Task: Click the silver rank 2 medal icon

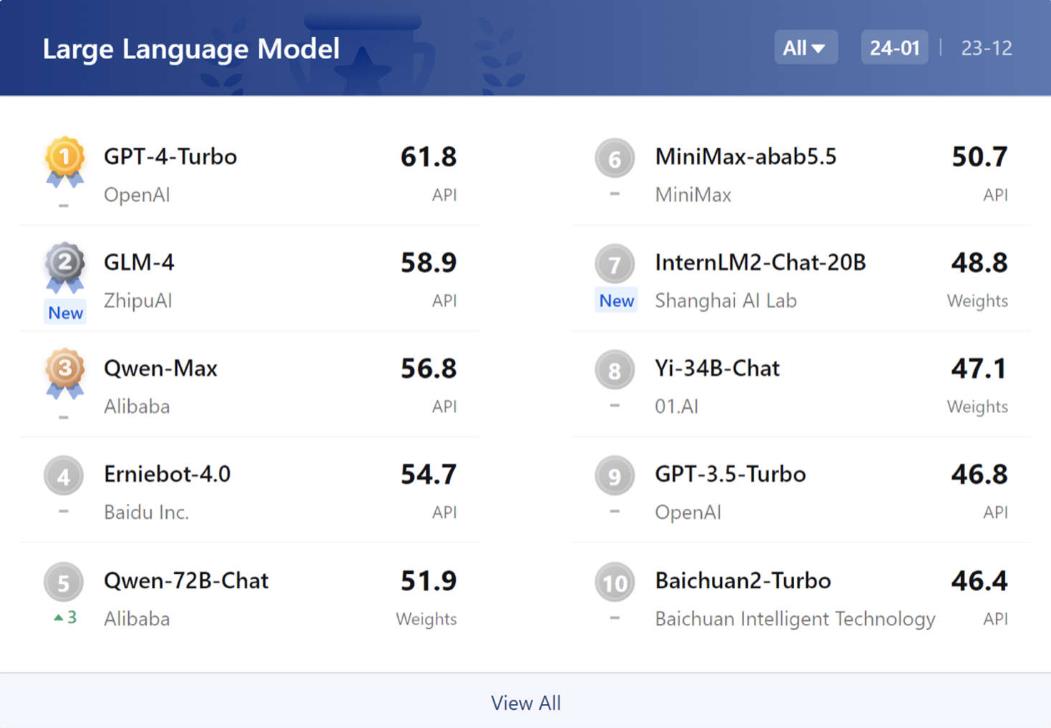Action: (65, 265)
